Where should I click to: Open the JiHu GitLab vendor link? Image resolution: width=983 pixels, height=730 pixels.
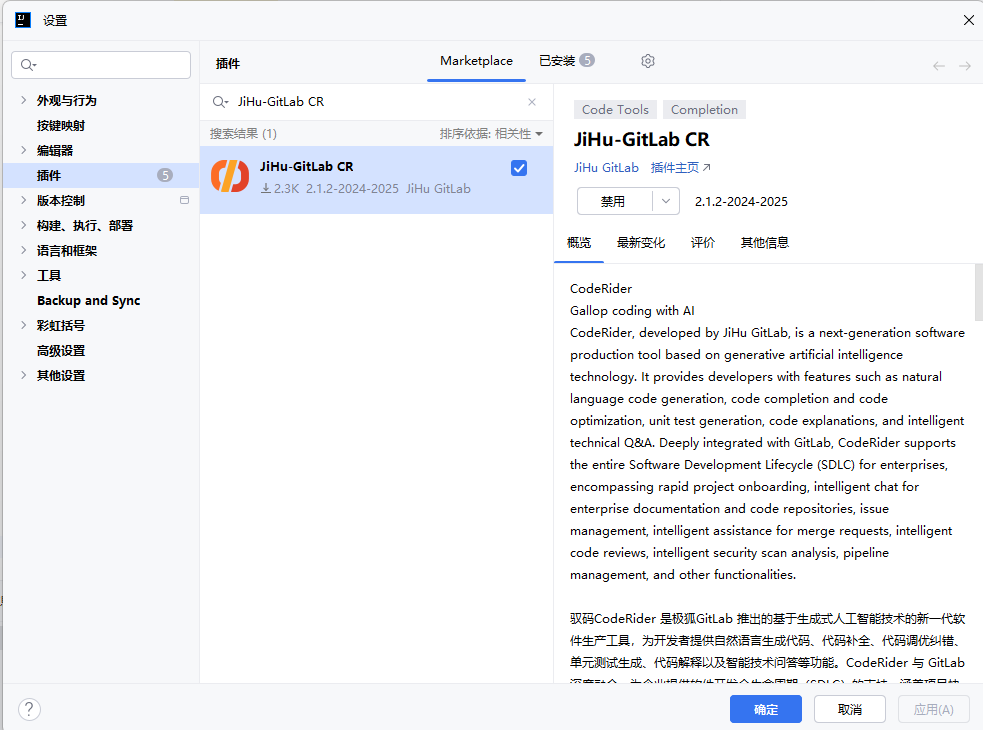(x=606, y=167)
